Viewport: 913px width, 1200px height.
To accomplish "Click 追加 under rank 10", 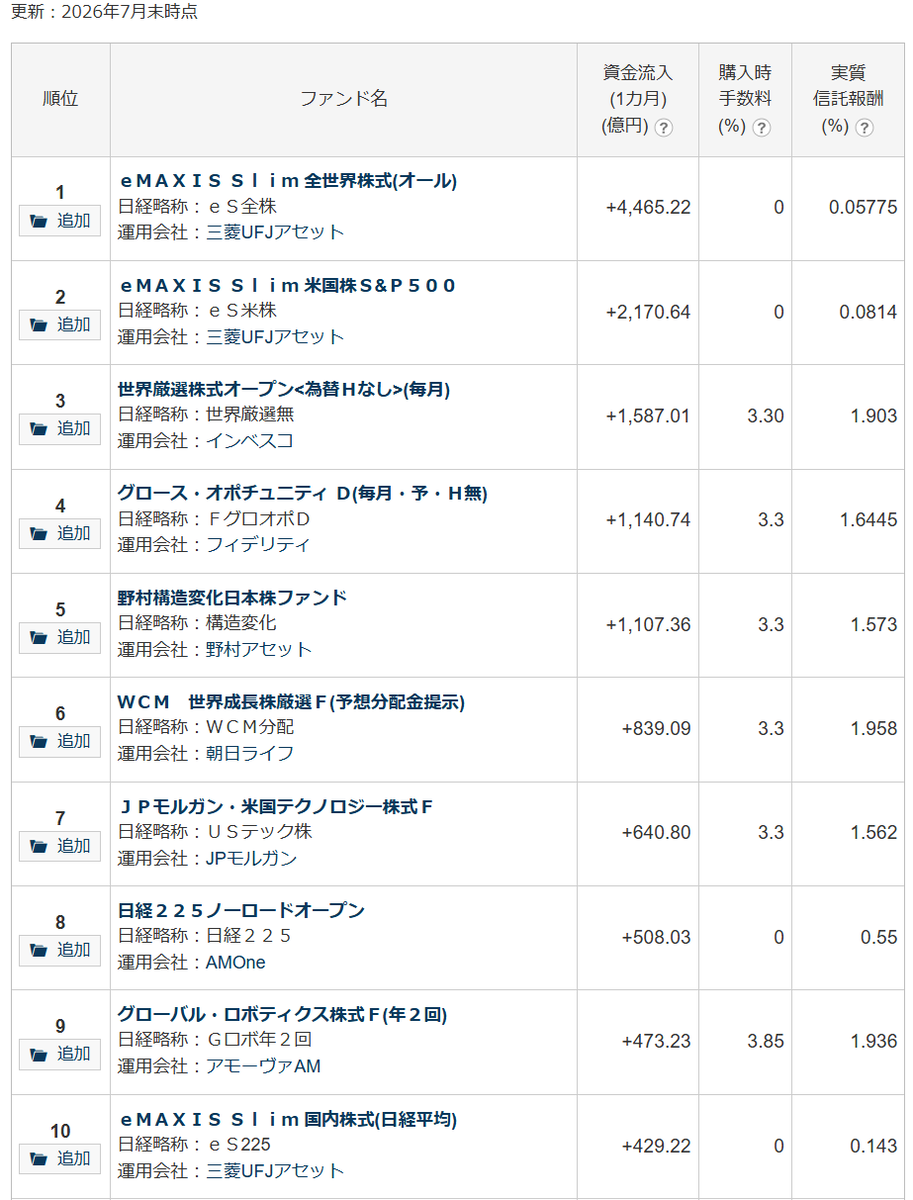I will 60,1158.
